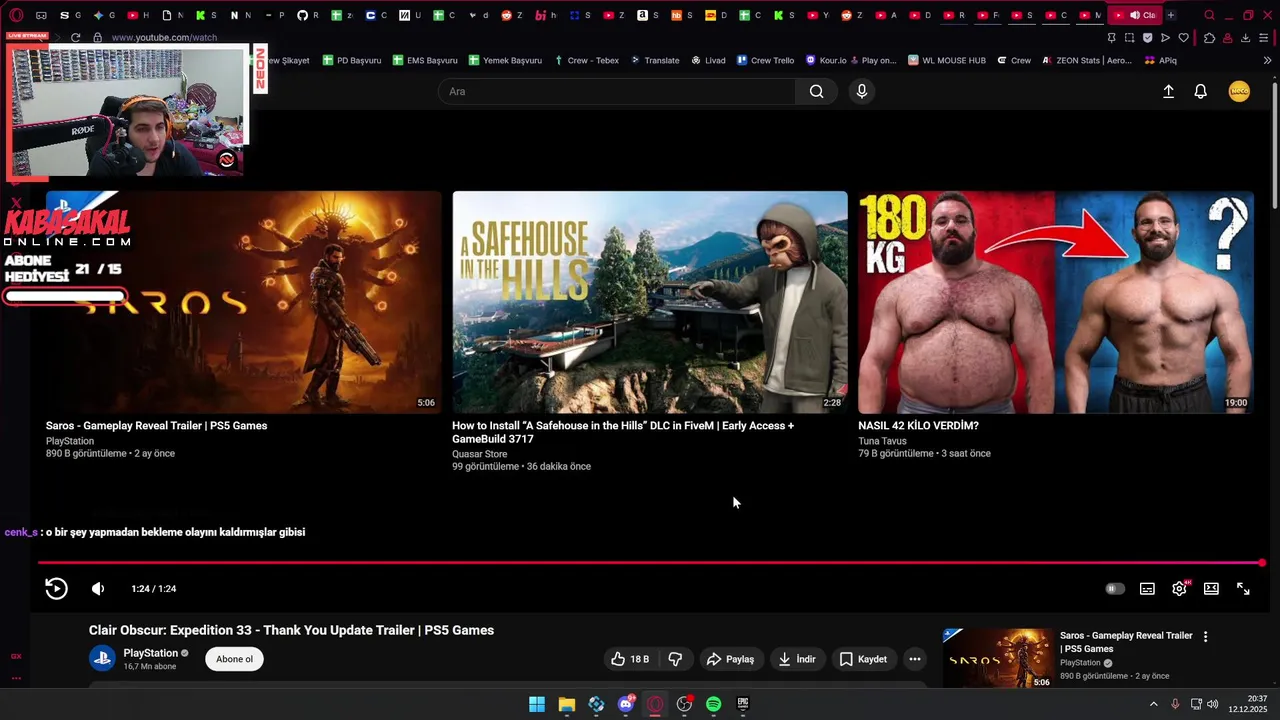
Task: Open the WL MOUSE HUB bookmark
Action: pos(946,60)
